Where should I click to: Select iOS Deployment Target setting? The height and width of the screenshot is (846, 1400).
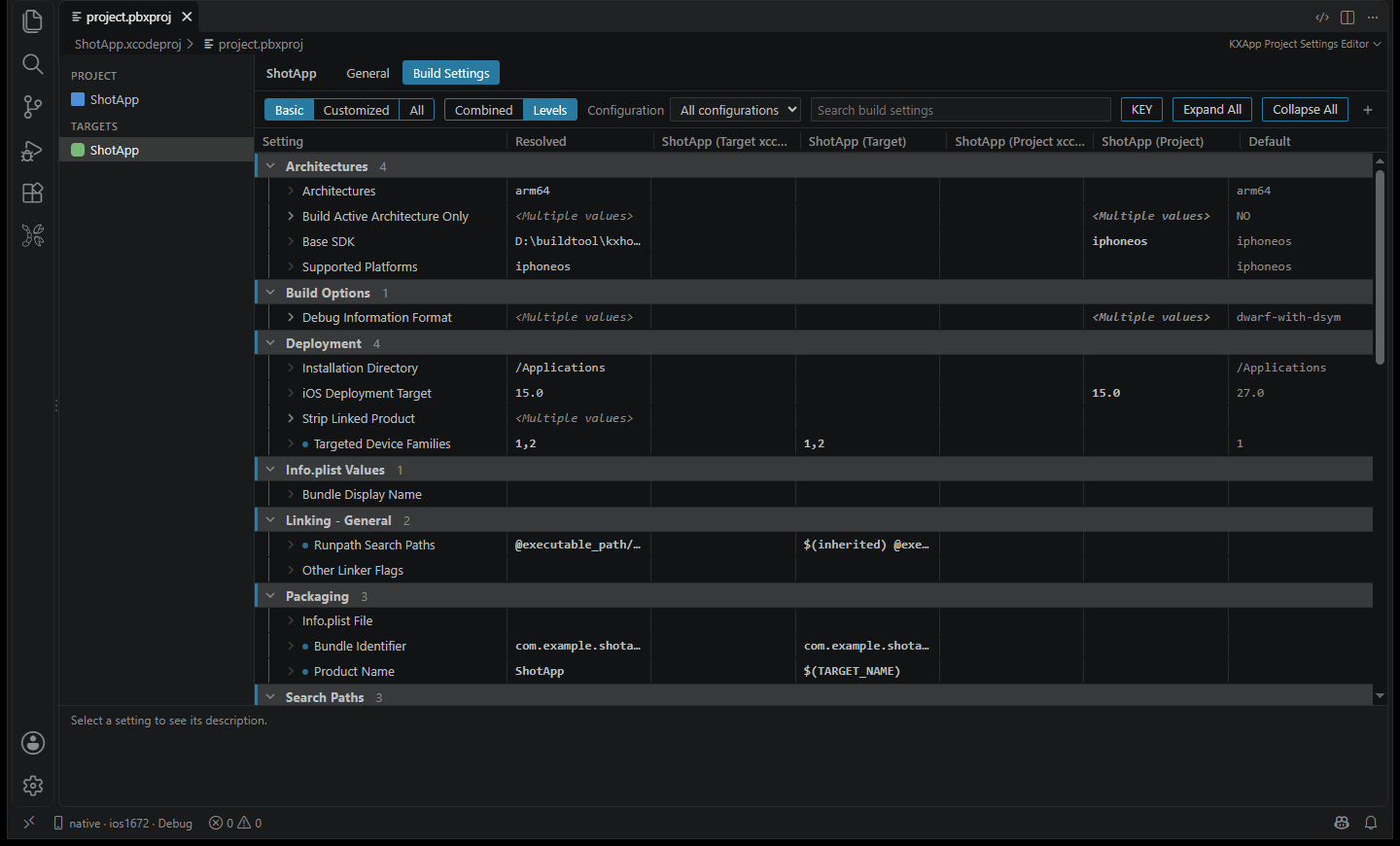pyautogui.click(x=367, y=393)
